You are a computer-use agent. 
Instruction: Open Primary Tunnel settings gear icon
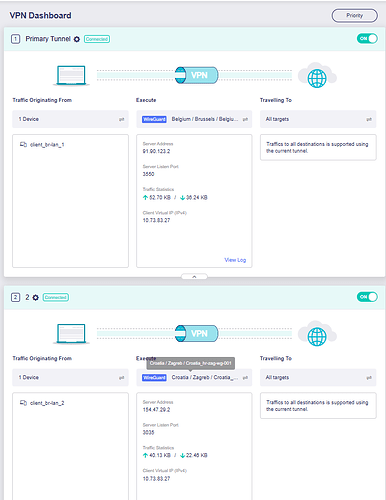click(77, 39)
